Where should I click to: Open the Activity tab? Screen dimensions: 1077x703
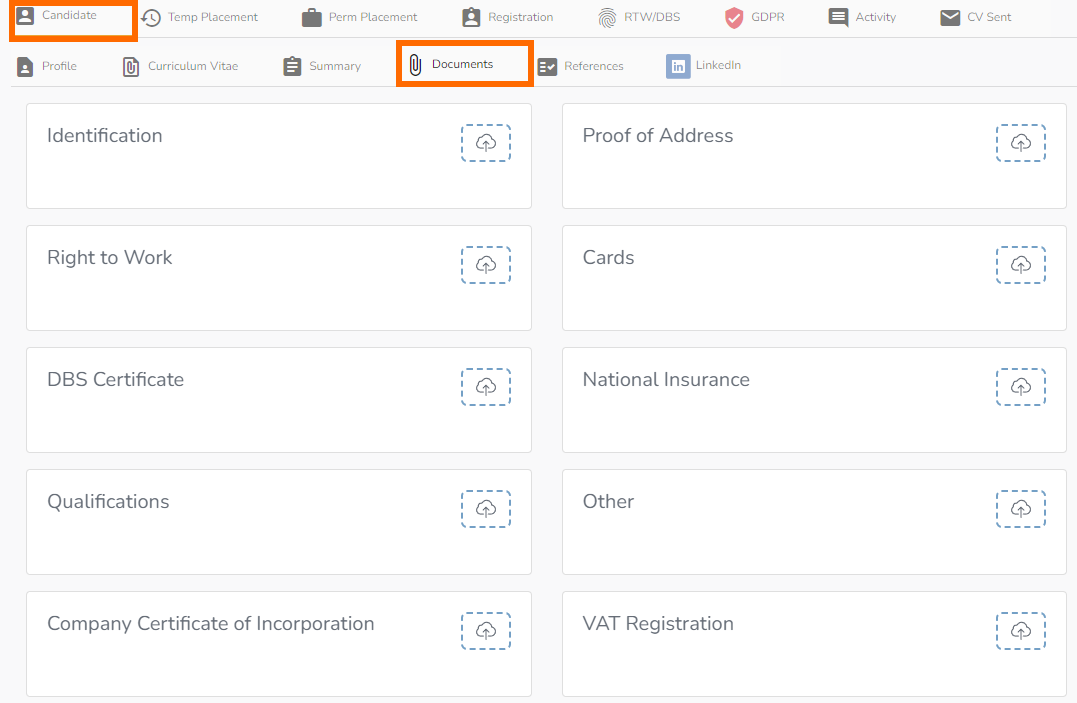pyautogui.click(x=863, y=17)
